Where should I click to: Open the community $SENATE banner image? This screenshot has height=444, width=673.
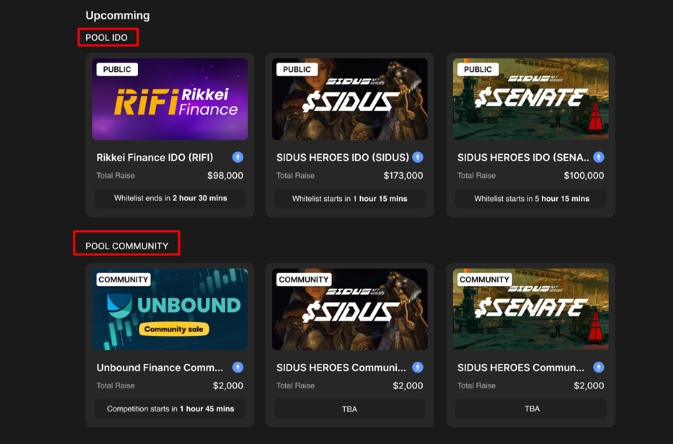531,309
